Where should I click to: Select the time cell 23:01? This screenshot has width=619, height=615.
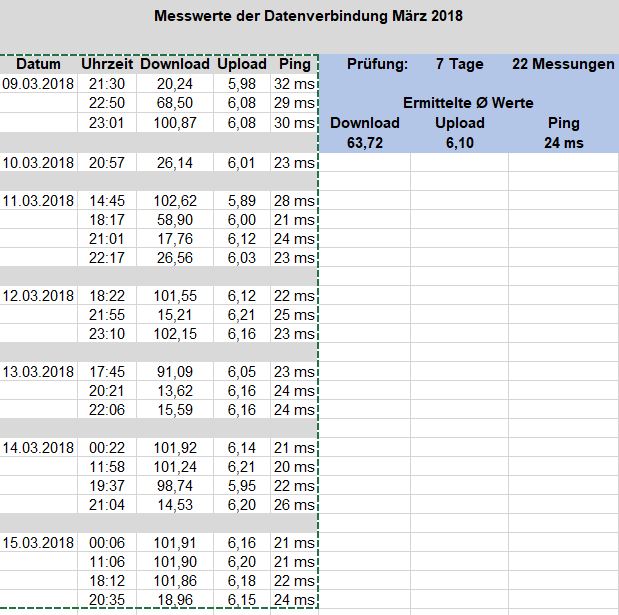click(x=107, y=123)
